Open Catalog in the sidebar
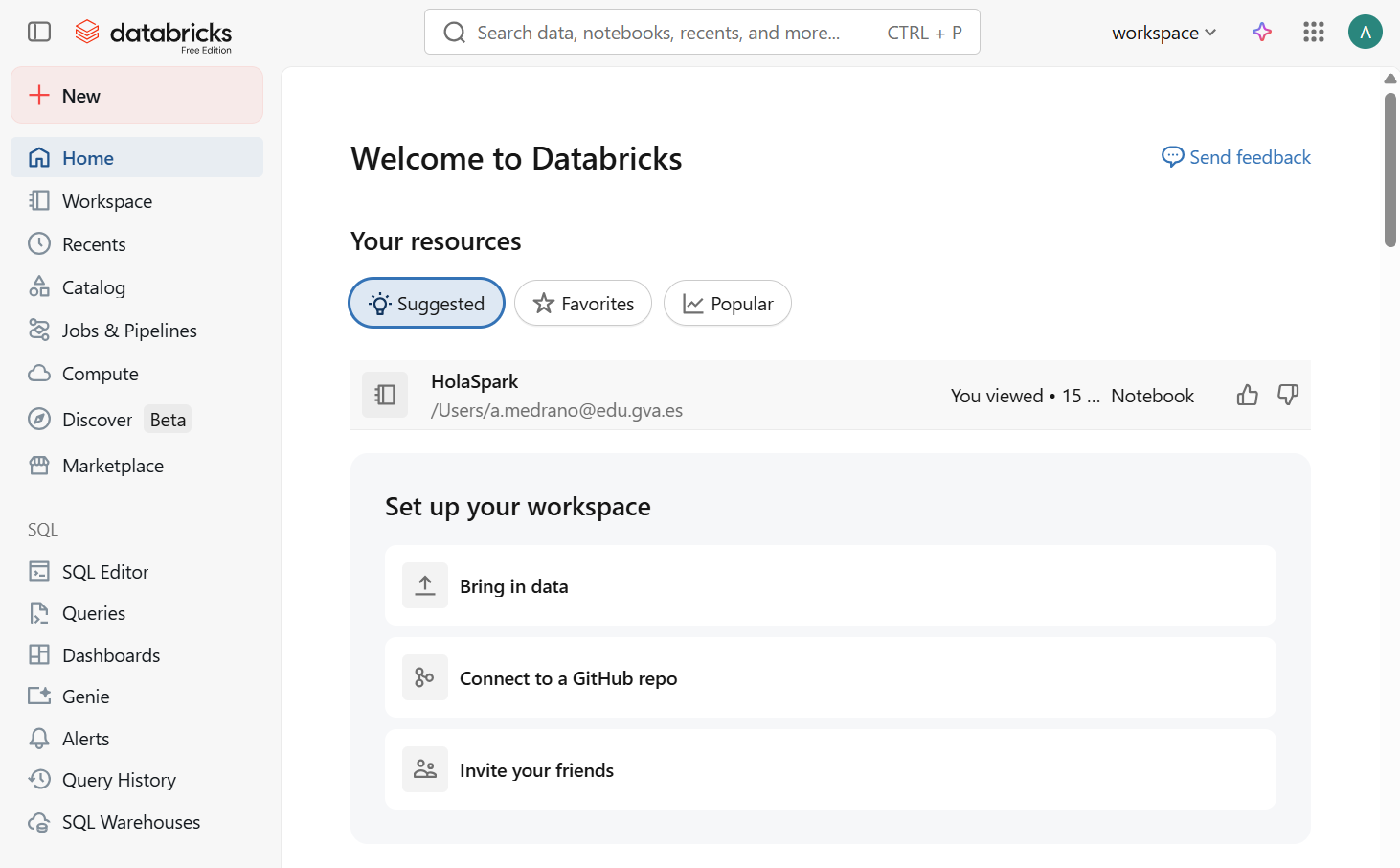Viewport: 1400px width, 868px height. pos(137,286)
